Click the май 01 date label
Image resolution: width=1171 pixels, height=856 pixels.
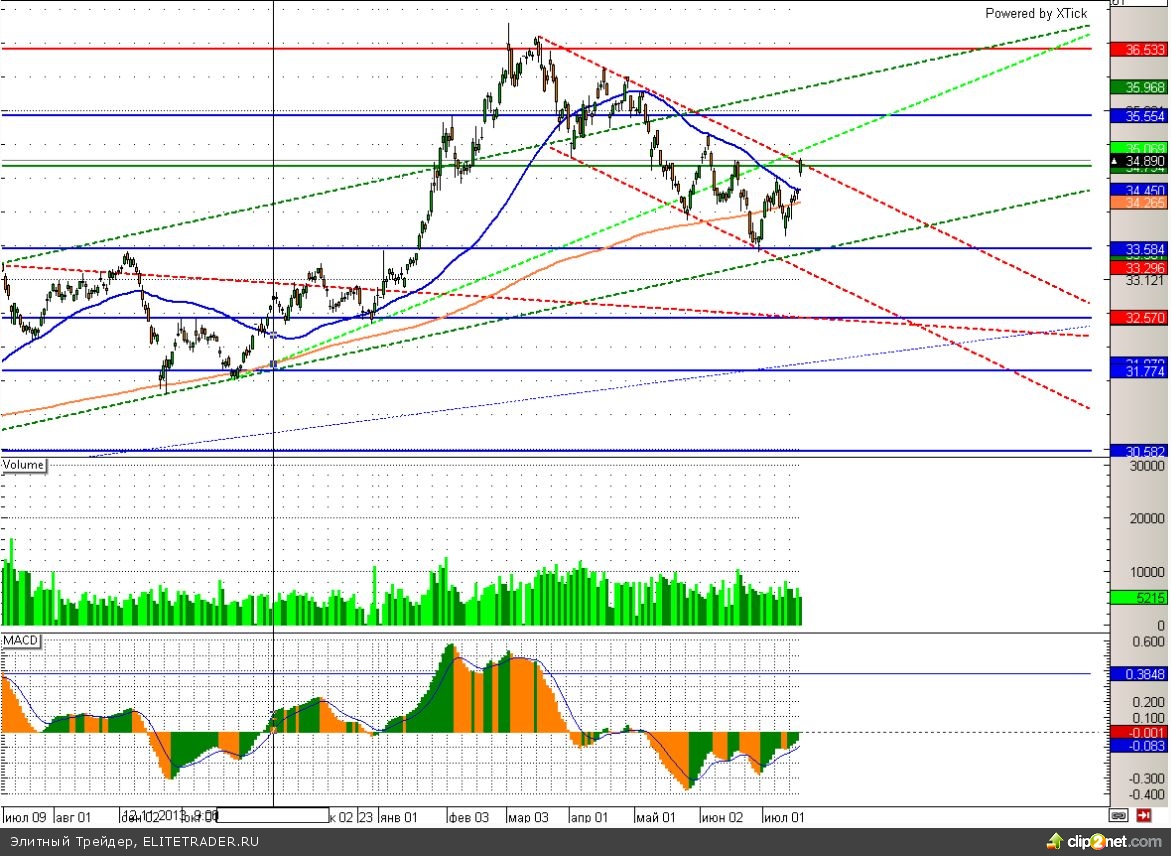[x=656, y=817]
